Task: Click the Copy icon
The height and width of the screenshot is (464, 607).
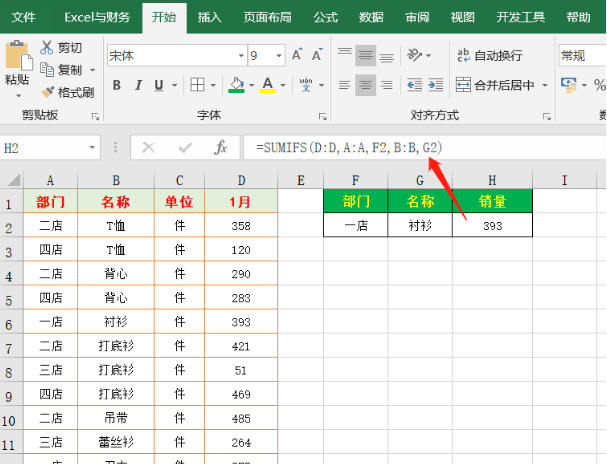Action: tap(47, 70)
